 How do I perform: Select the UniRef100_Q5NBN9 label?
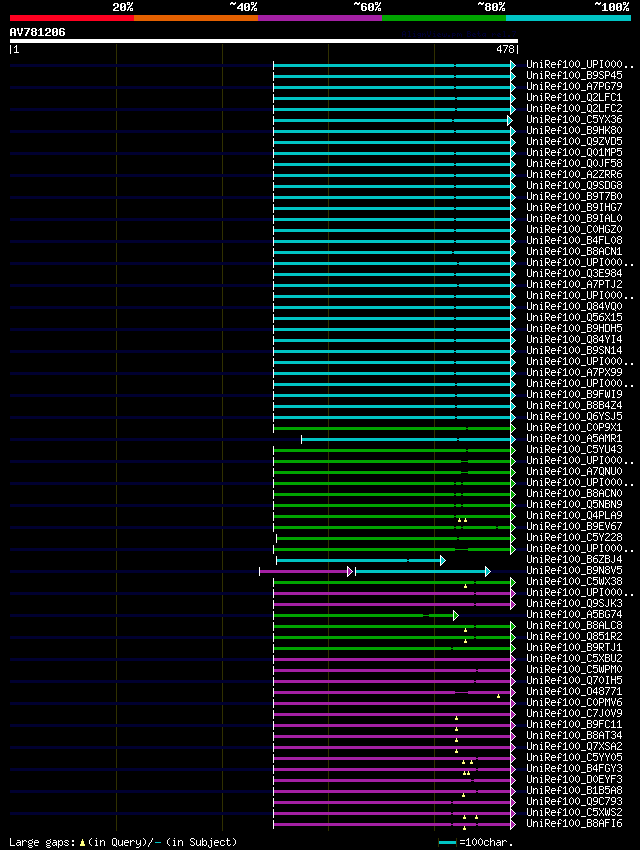(574, 504)
